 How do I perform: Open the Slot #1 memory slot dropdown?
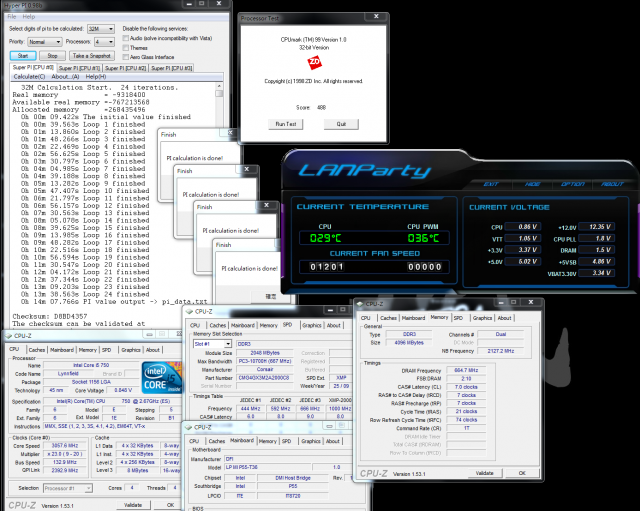[x=212, y=344]
